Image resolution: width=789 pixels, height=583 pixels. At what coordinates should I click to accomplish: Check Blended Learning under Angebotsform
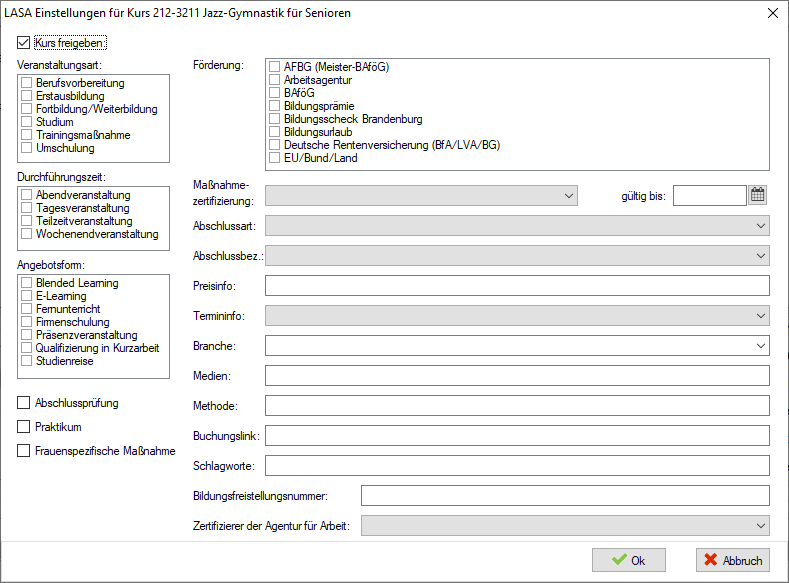(27, 283)
